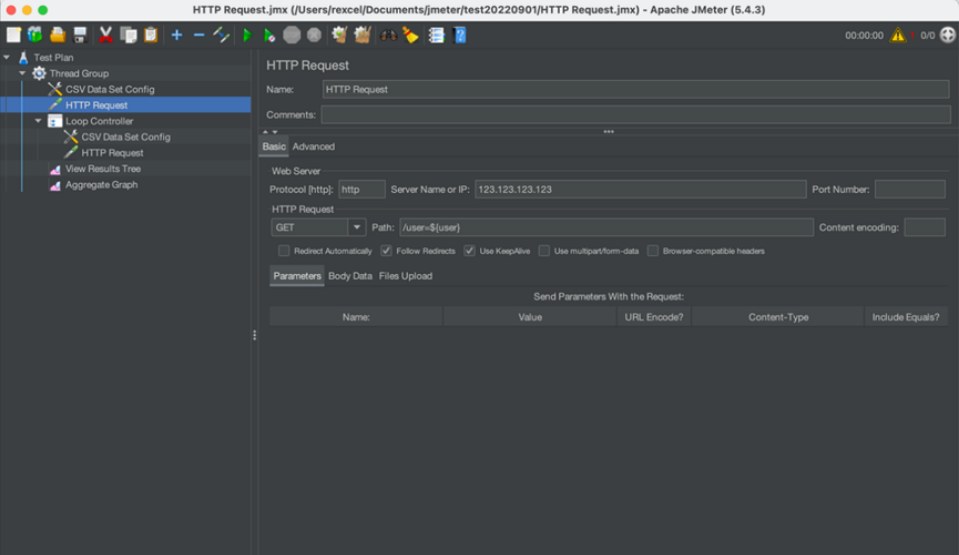The image size is (959, 555).
Task: Click the Path field with /user=${user}
Action: 606,227
